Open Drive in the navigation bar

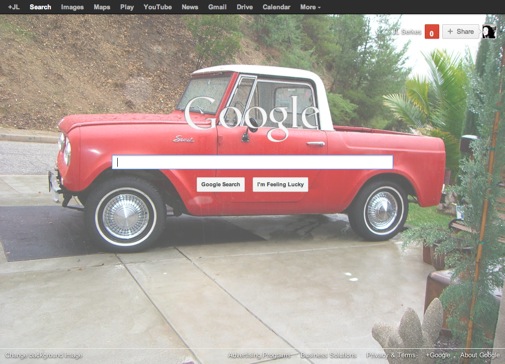coord(245,7)
